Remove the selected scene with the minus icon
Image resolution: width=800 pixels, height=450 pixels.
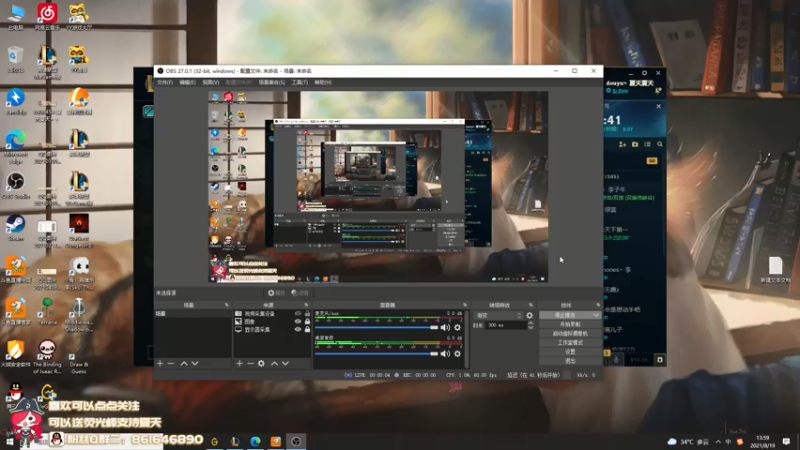[x=171, y=363]
